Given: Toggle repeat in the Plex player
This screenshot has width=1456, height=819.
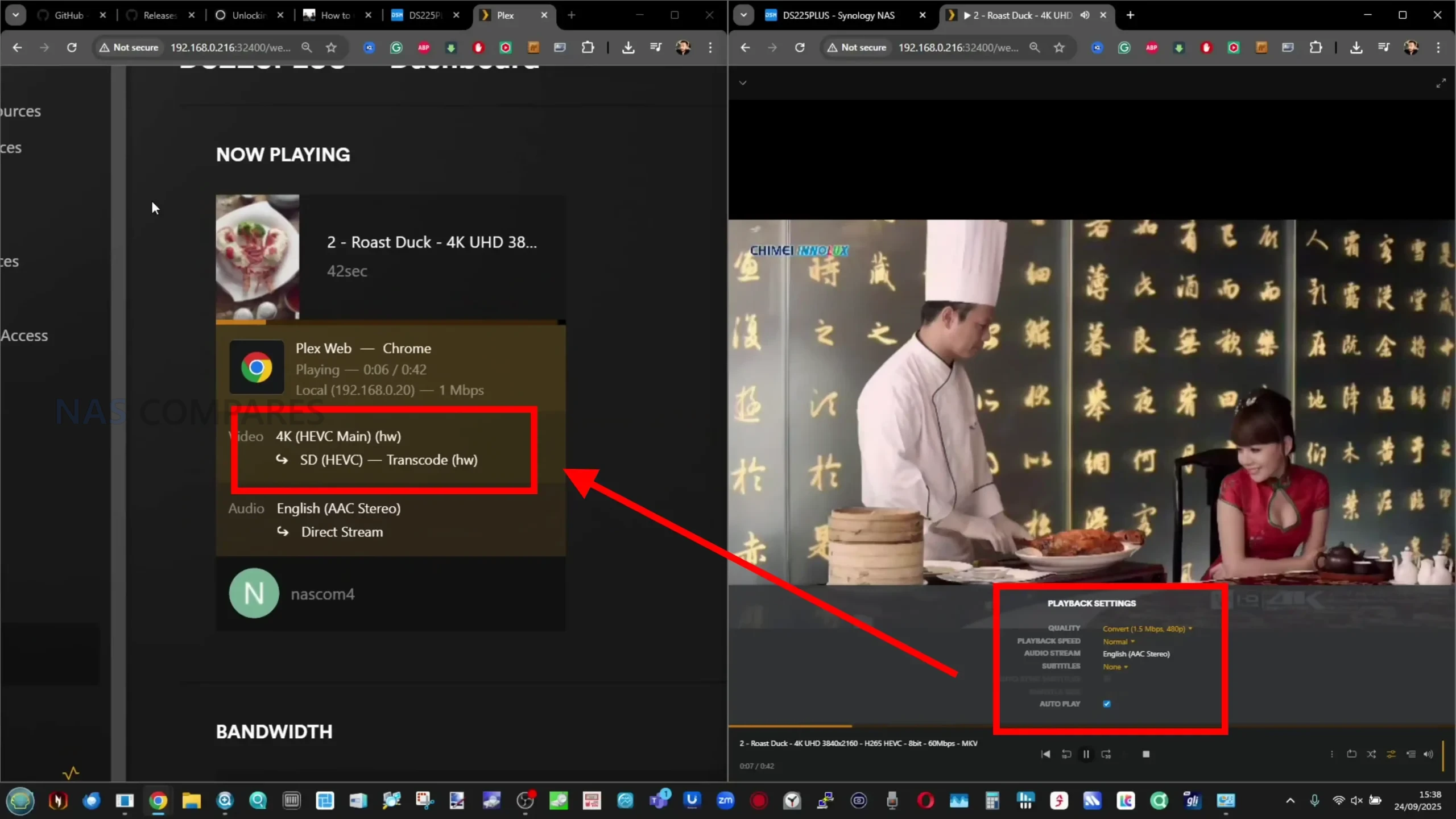Looking at the screenshot, I should pos(1351,754).
